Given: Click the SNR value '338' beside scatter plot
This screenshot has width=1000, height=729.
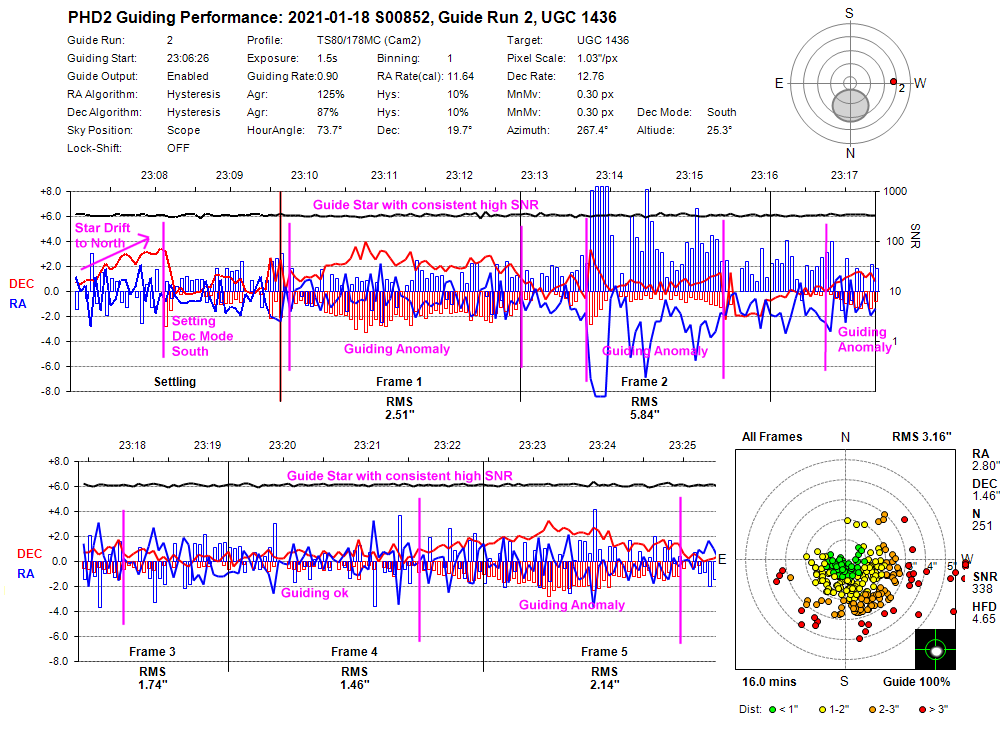Looking at the screenshot, I should [x=982, y=588].
